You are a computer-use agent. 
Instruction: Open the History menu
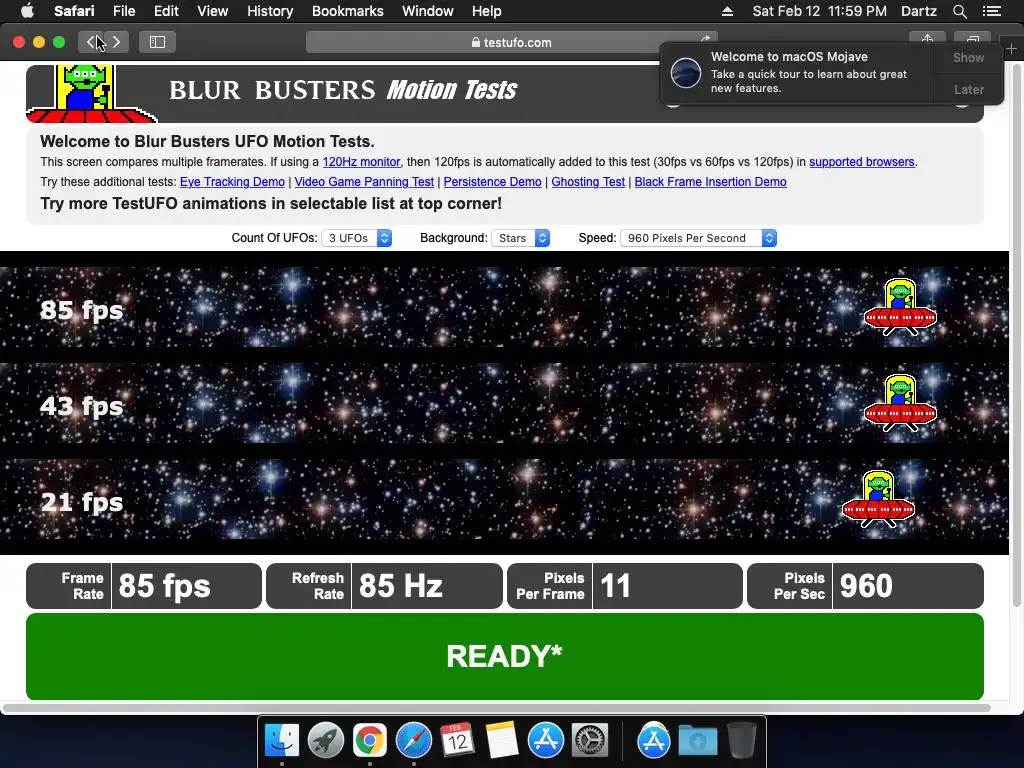coord(270,11)
